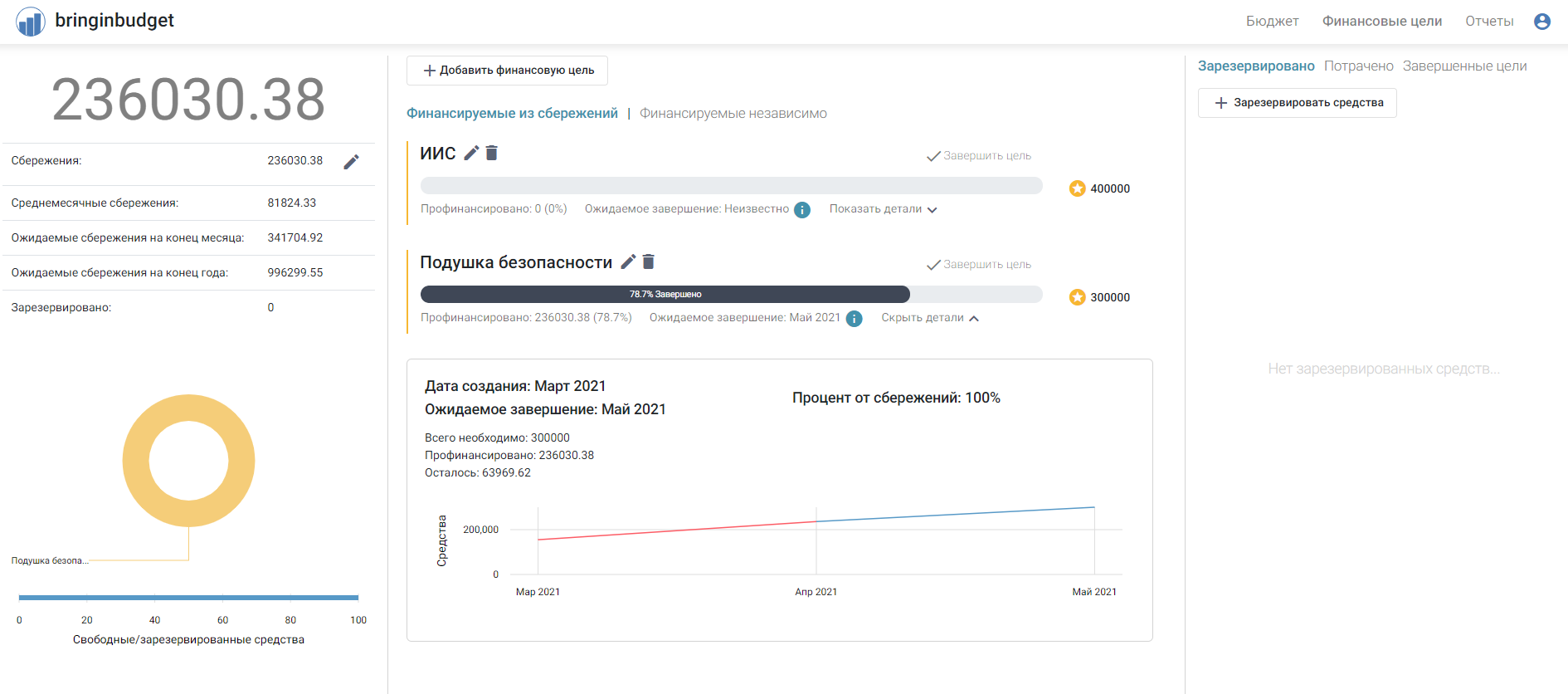
Task: Open the Бюджет navigation item
Action: point(1272,22)
